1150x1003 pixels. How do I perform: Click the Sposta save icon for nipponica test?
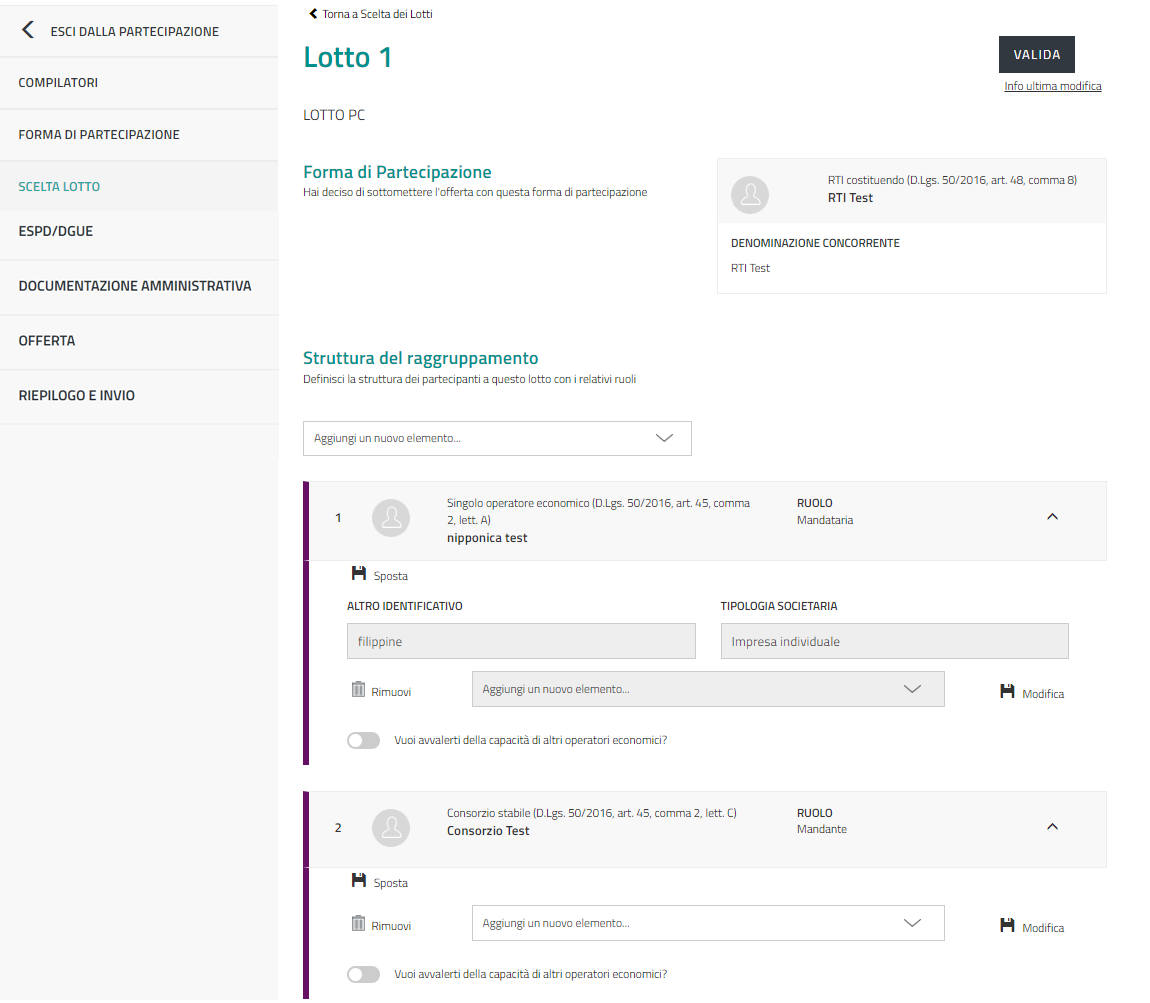pyautogui.click(x=358, y=574)
